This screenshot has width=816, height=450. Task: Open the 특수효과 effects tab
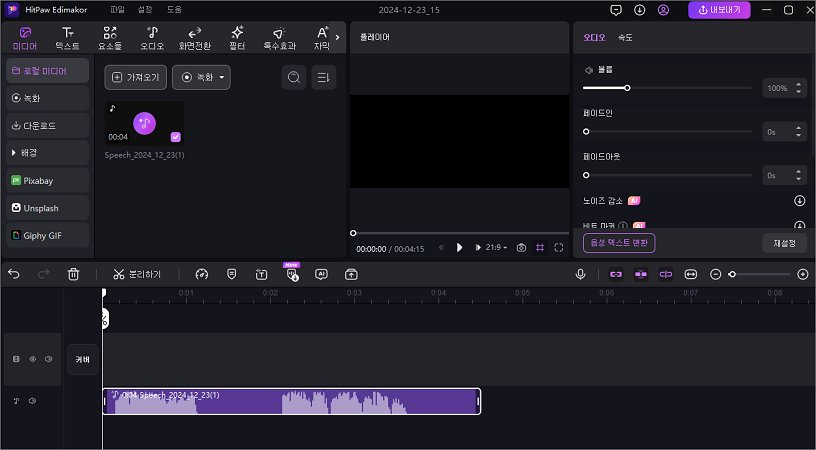(279, 38)
